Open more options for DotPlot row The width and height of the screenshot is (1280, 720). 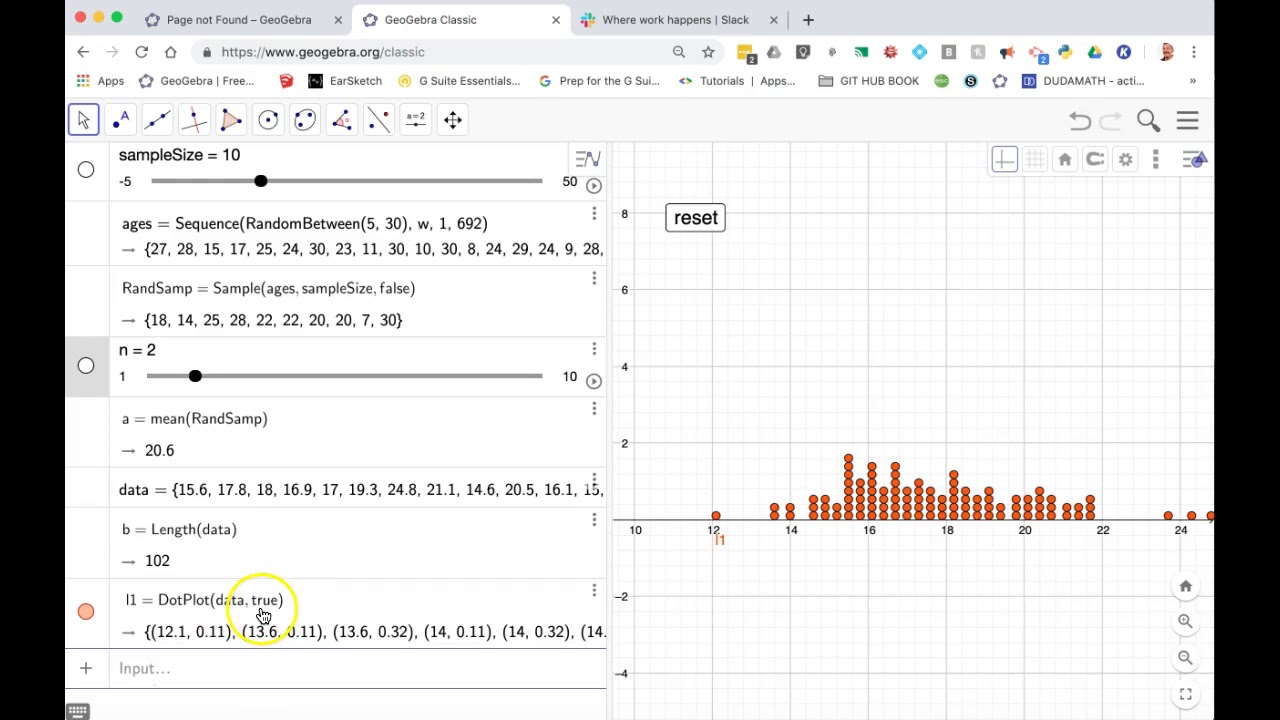[594, 591]
